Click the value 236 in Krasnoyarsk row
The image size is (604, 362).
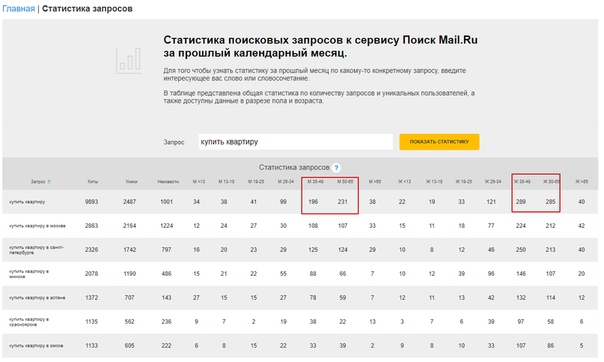click(x=166, y=322)
